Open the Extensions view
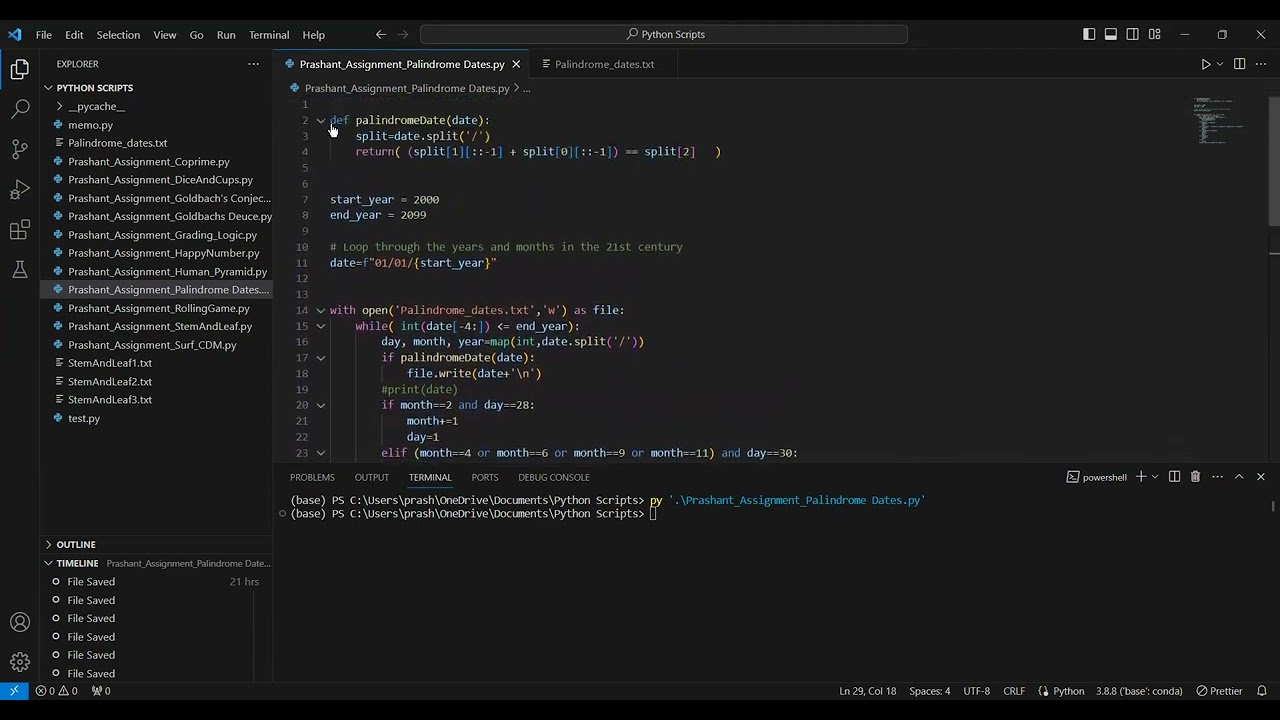Viewport: 1280px width, 720px height. [x=20, y=230]
